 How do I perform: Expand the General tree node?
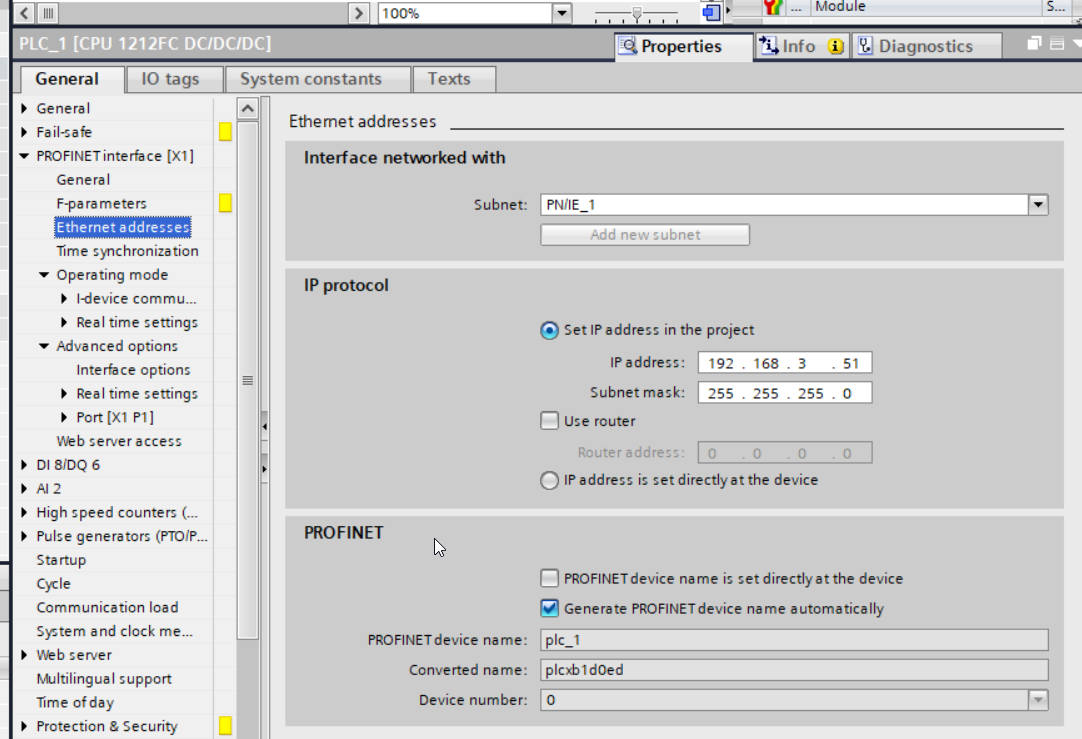click(25, 108)
